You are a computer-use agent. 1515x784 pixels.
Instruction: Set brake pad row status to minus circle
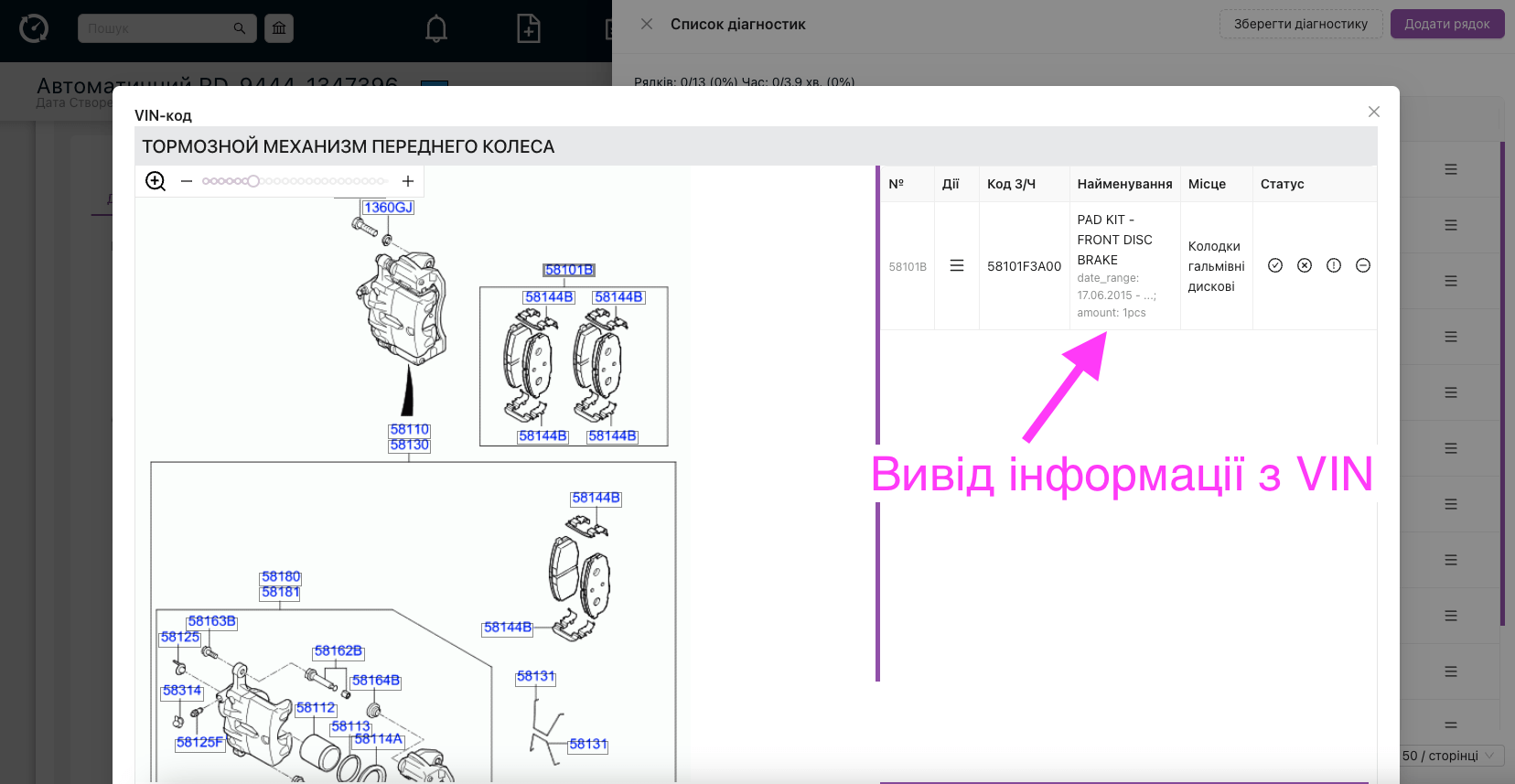[1363, 265]
